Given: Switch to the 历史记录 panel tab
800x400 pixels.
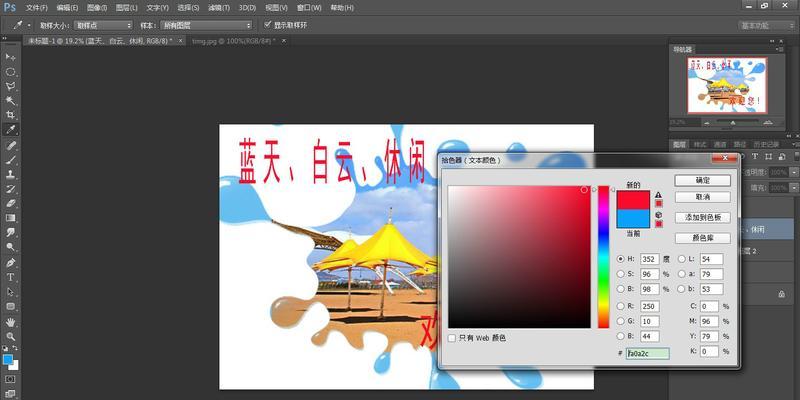Looking at the screenshot, I should tap(766, 144).
